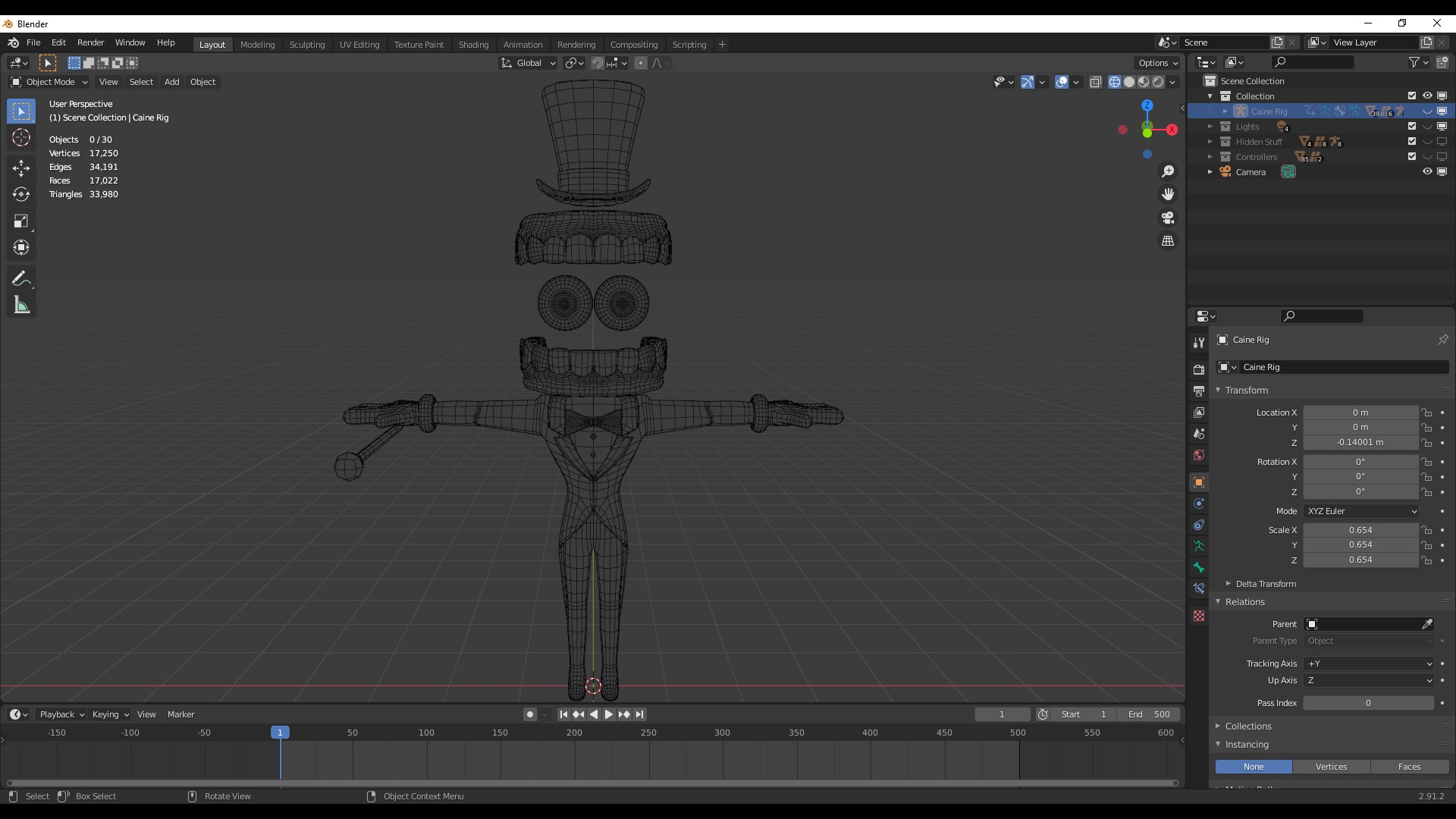
Task: Switch to the UV Editing workspace tab
Action: coord(359,45)
